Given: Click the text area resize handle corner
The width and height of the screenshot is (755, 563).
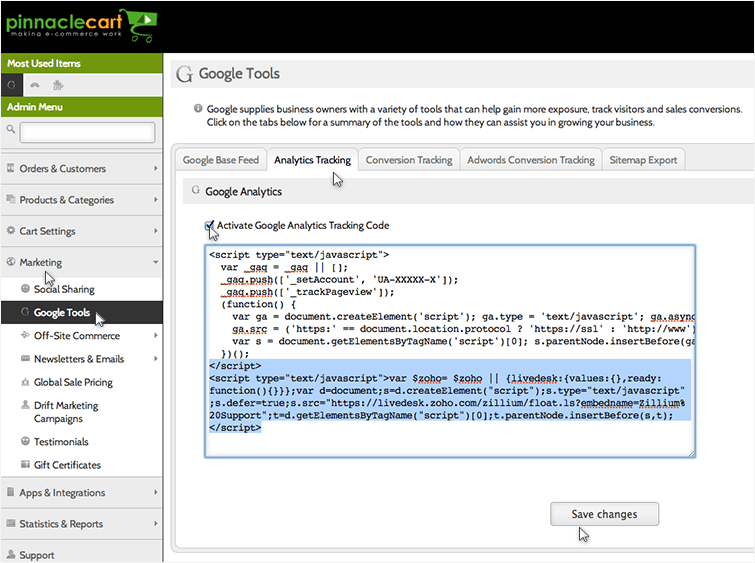Looking at the screenshot, I should pyautogui.click(x=691, y=453).
